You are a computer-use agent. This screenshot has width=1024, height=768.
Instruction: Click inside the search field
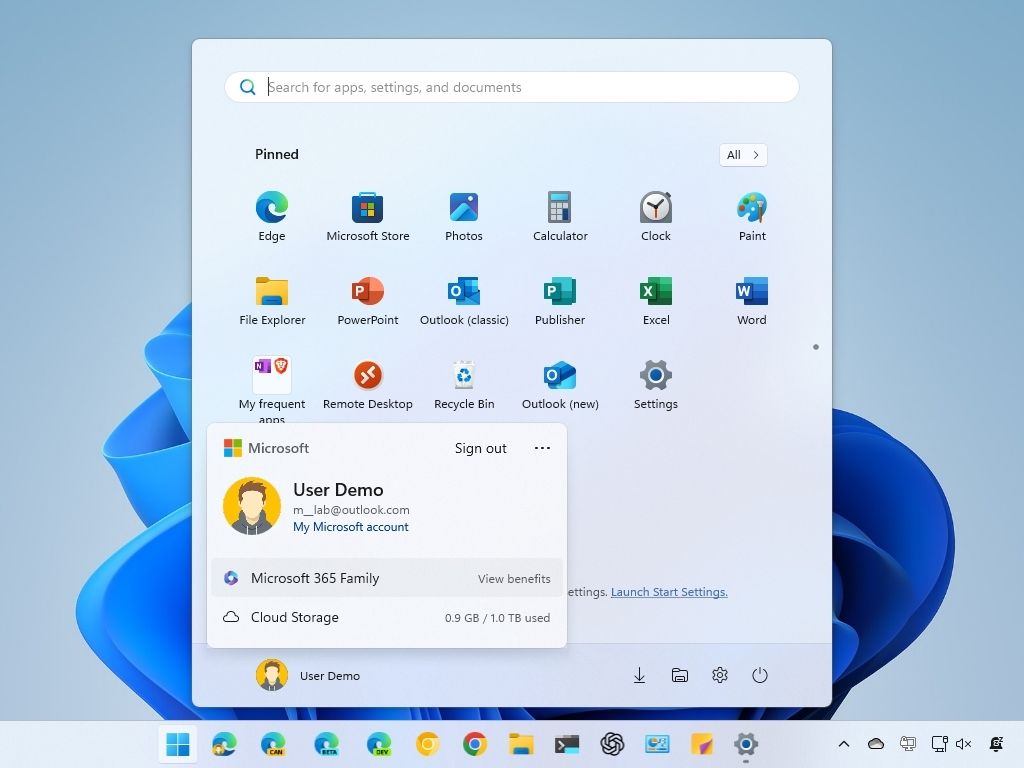511,87
